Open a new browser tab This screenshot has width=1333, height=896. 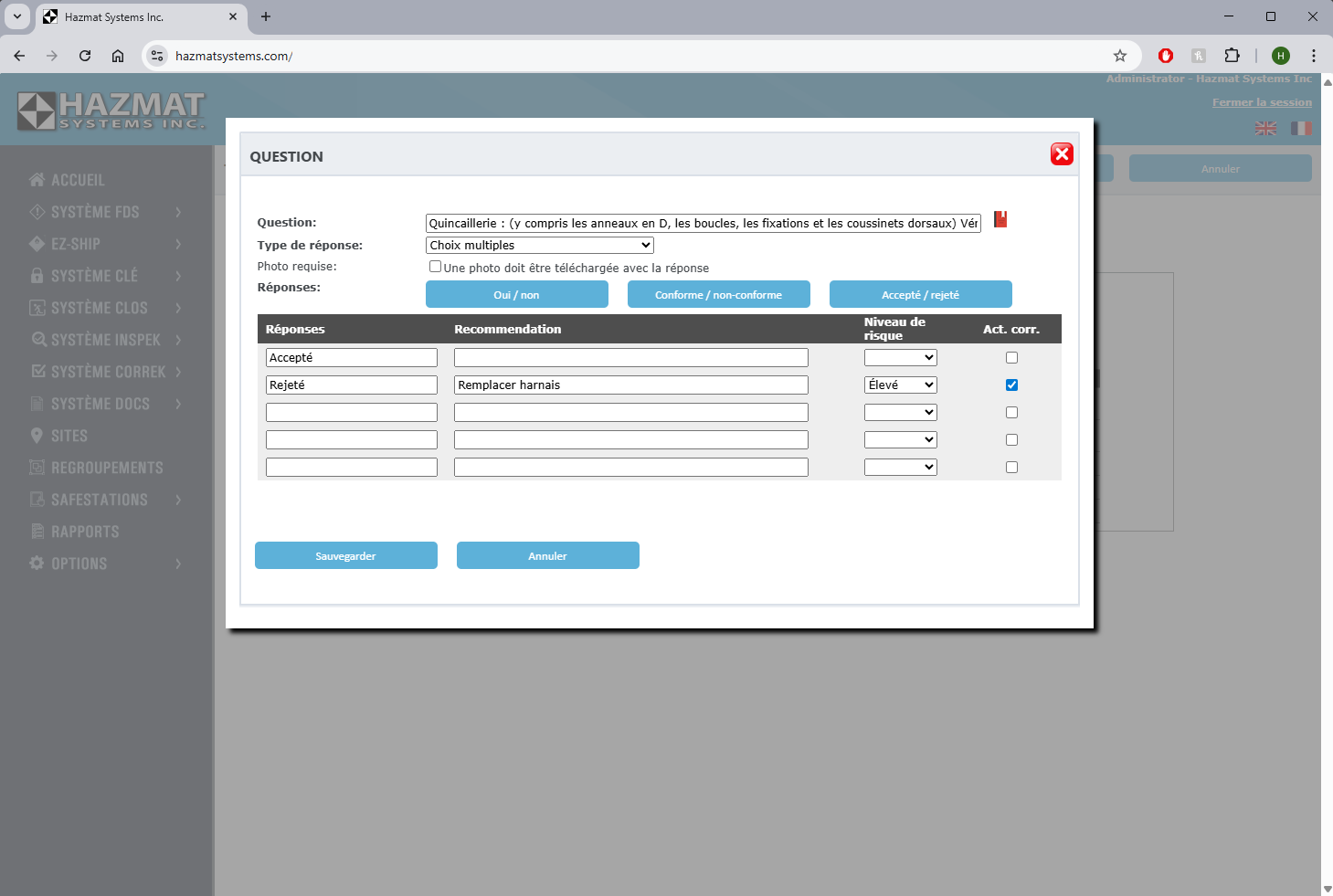pyautogui.click(x=266, y=16)
